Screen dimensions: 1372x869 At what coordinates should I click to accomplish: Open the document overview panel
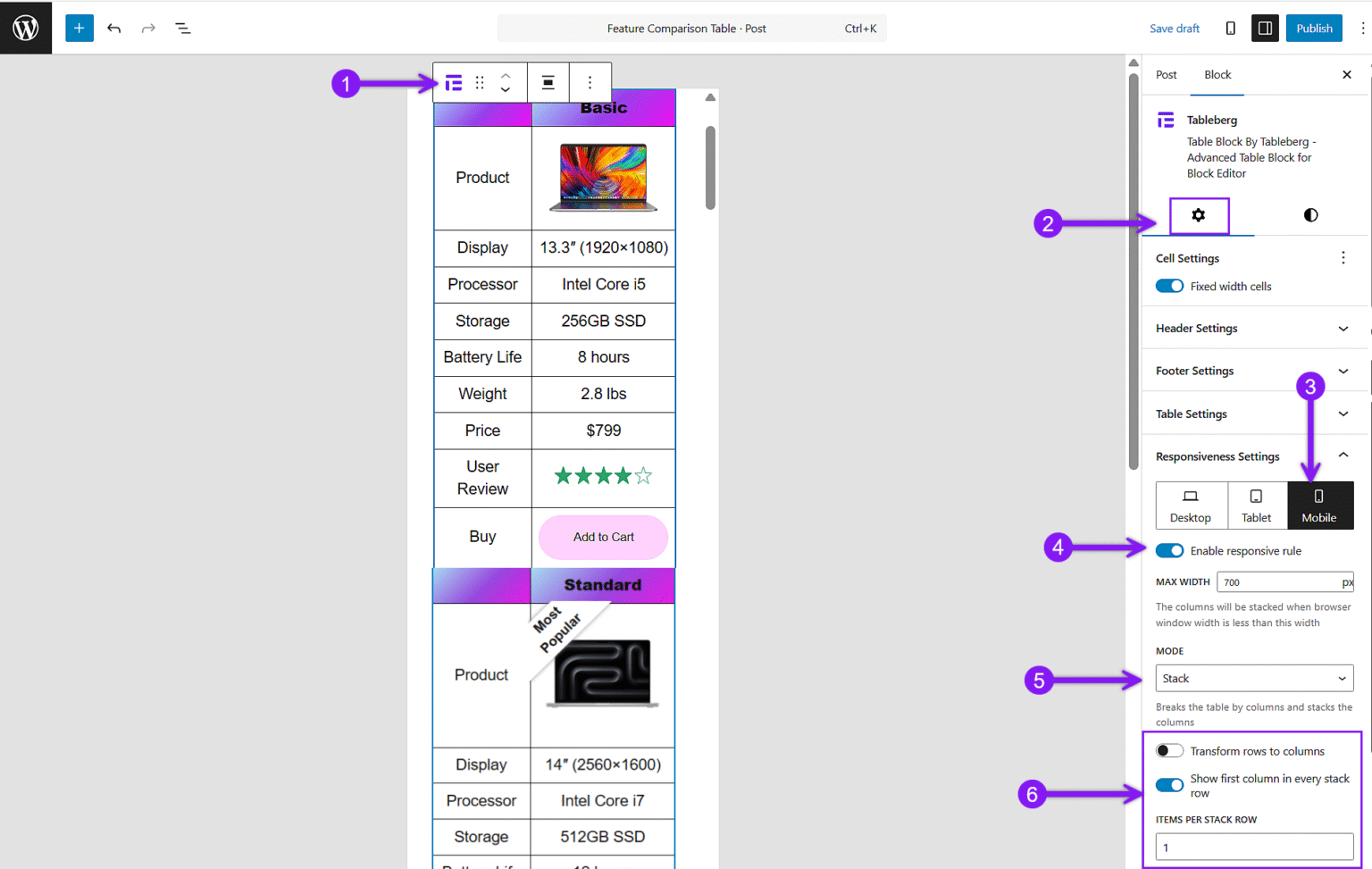tap(182, 28)
